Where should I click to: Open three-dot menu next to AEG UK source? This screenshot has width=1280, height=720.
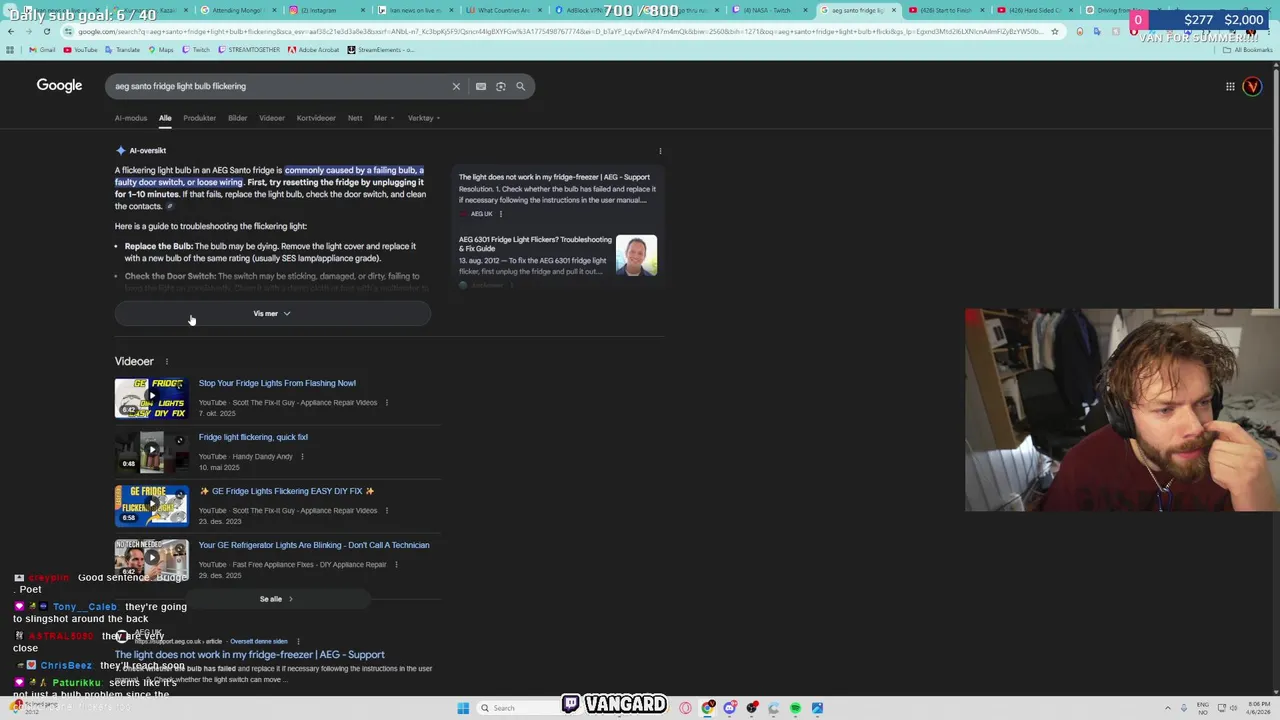[500, 214]
